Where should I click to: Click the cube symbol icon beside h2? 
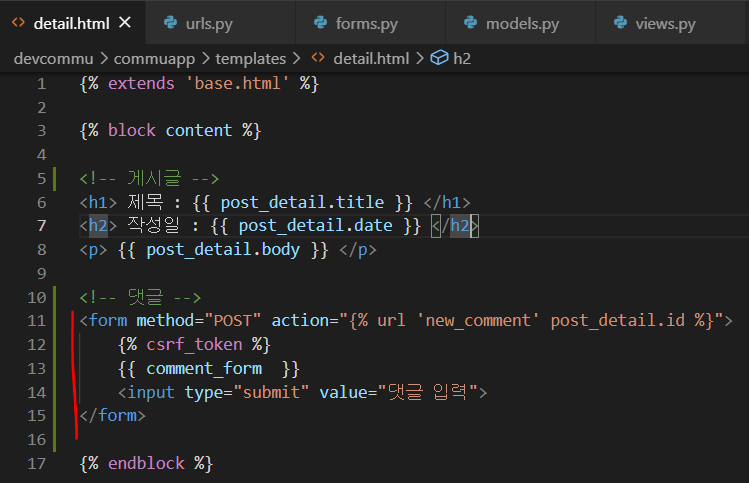[x=439, y=58]
